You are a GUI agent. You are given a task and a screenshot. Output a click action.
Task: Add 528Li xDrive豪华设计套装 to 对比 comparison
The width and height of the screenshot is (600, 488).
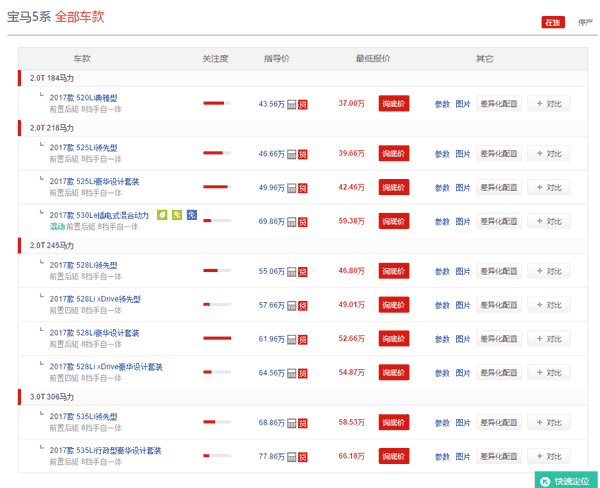pyautogui.click(x=549, y=372)
